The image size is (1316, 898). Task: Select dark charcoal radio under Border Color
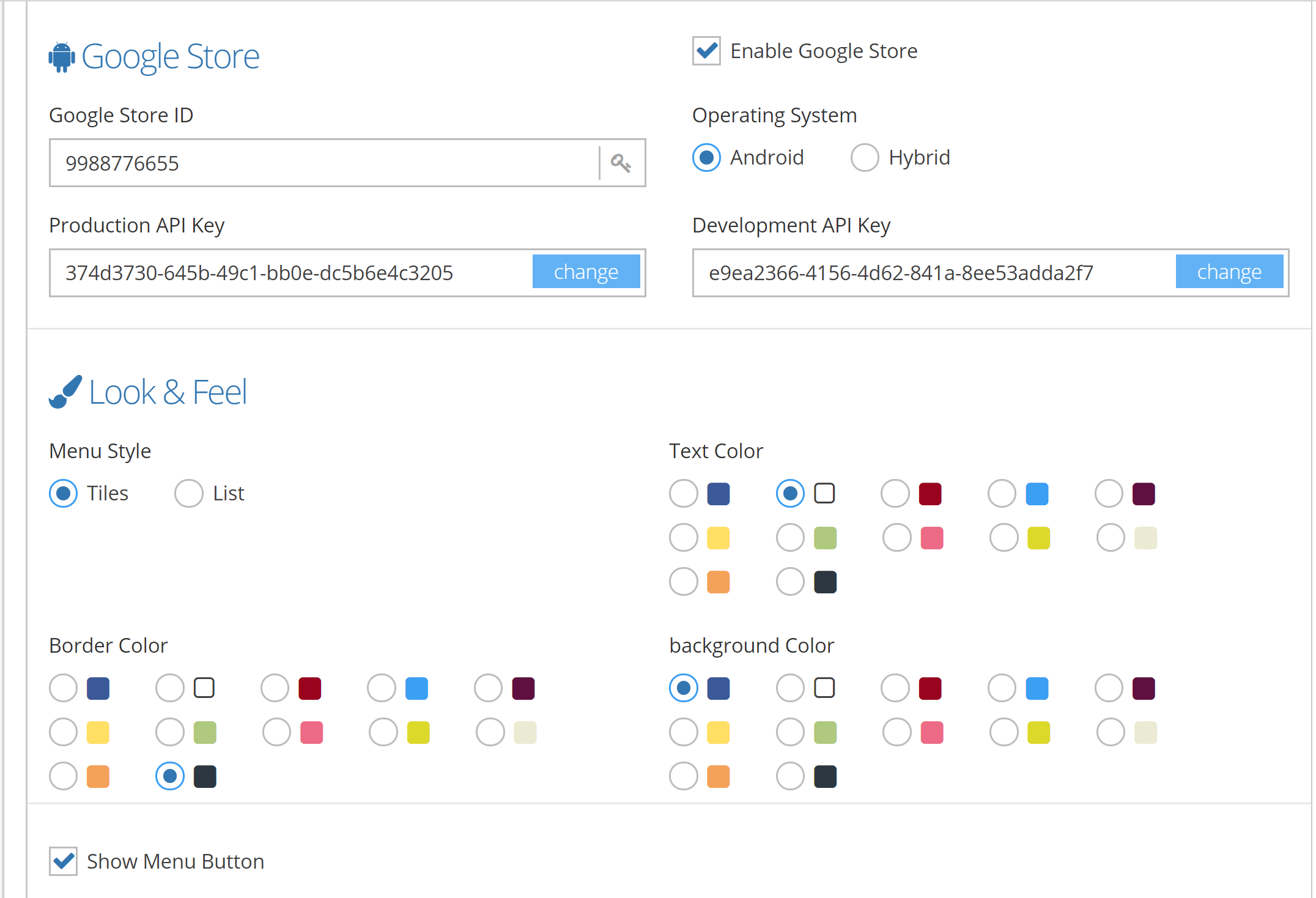point(169,776)
